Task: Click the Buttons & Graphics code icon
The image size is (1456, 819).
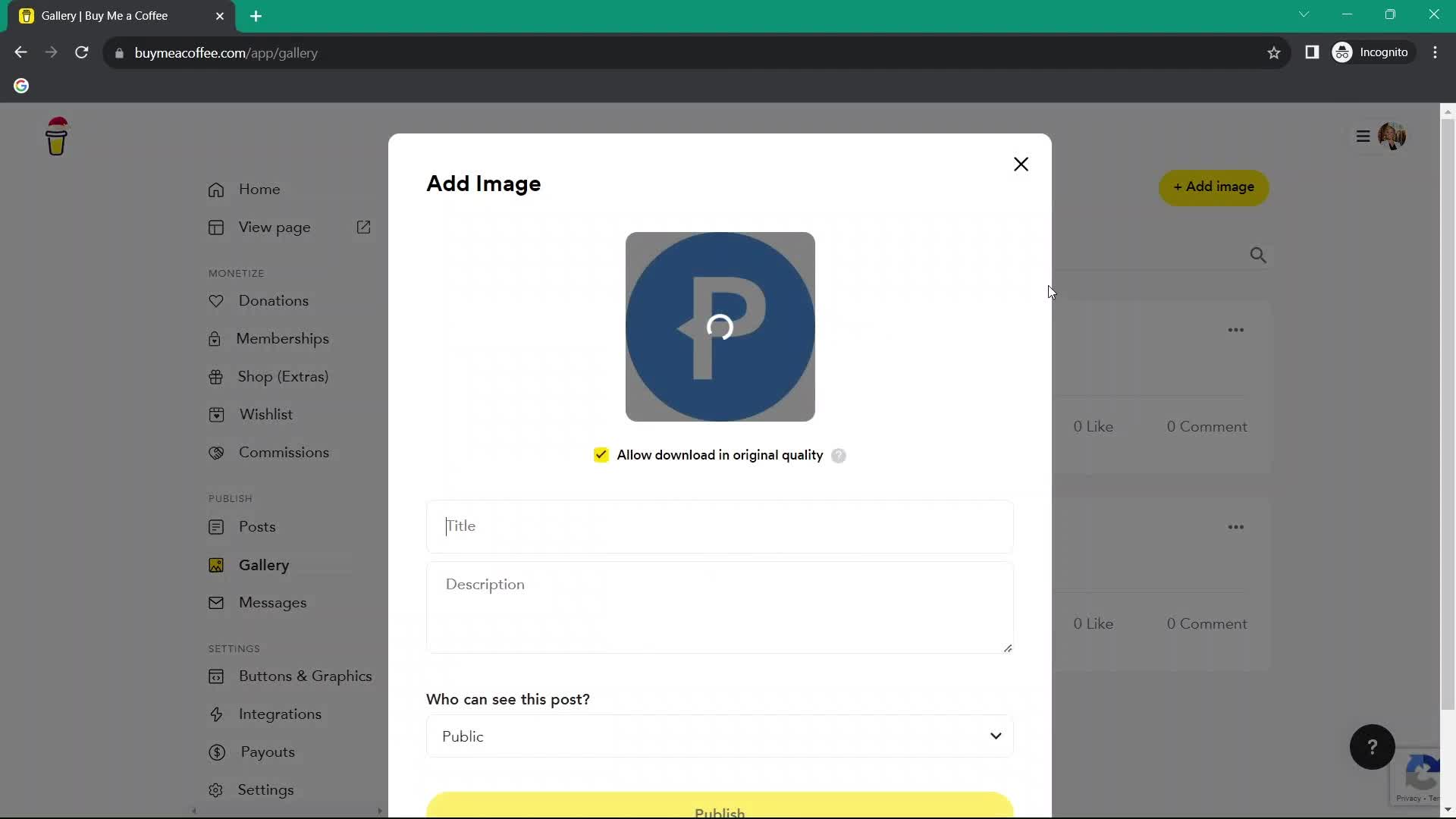Action: pyautogui.click(x=216, y=676)
